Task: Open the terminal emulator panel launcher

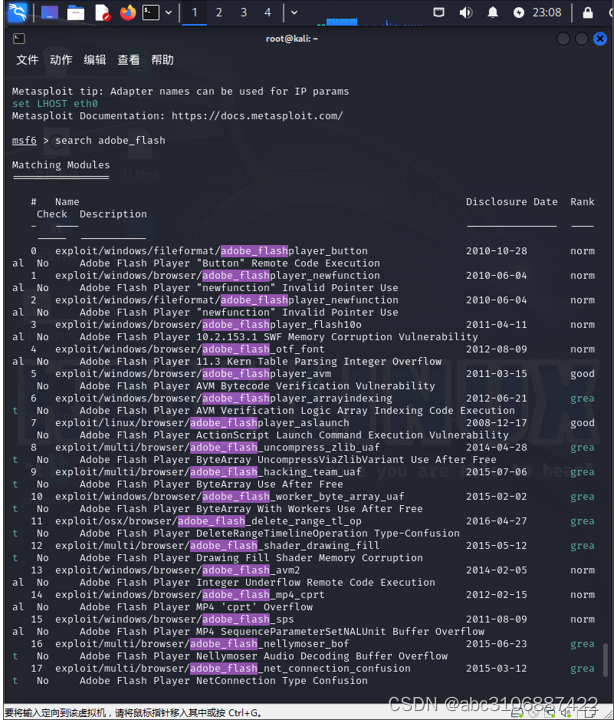Action: point(151,12)
